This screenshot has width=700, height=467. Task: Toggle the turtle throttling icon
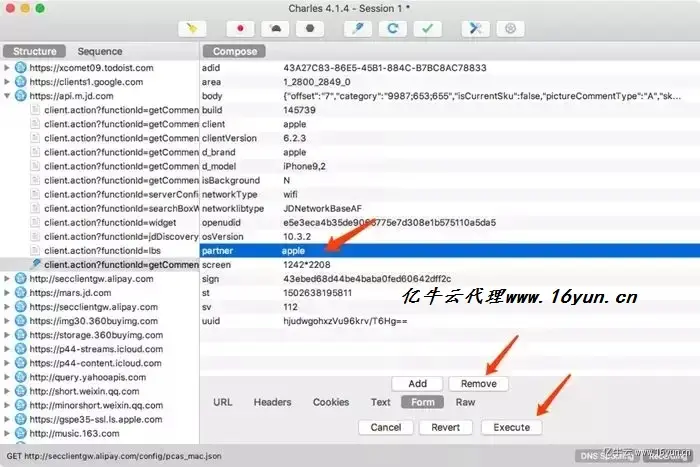tap(275, 29)
